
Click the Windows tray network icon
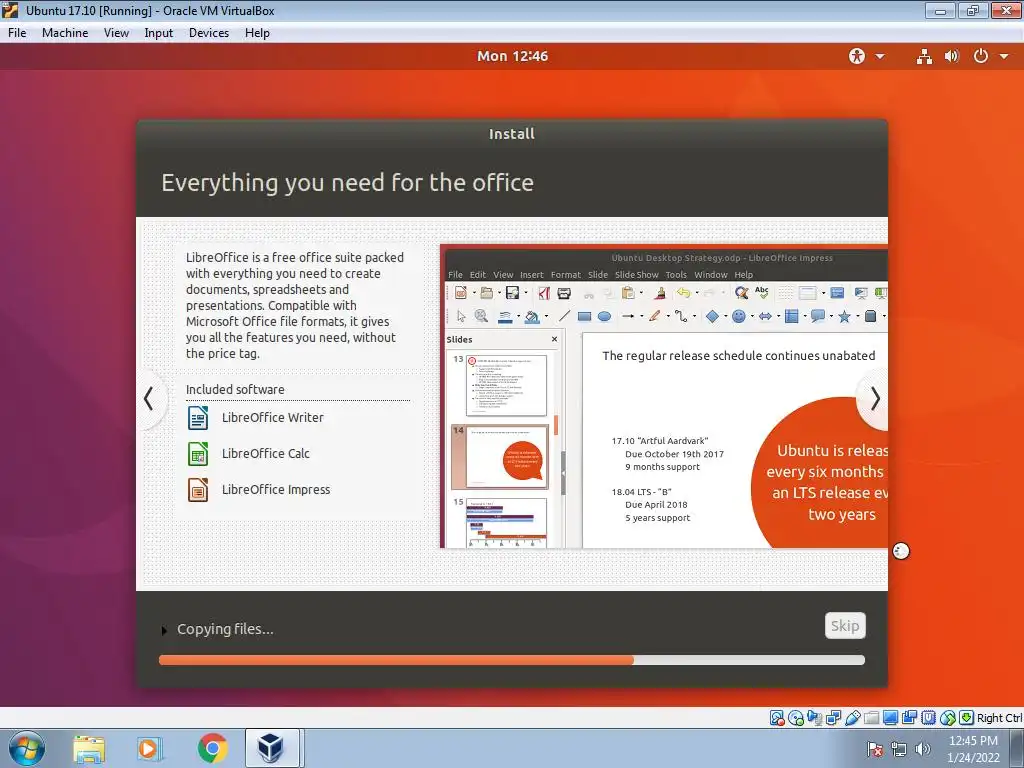coord(899,750)
